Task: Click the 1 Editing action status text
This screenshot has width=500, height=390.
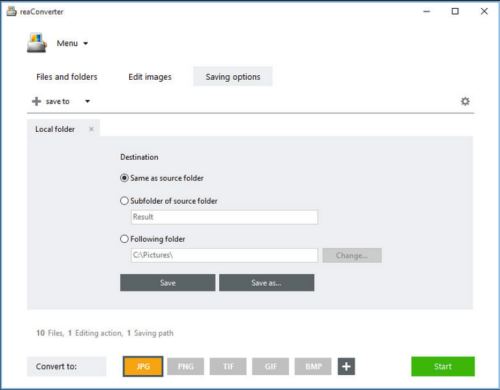Action: coord(95,333)
